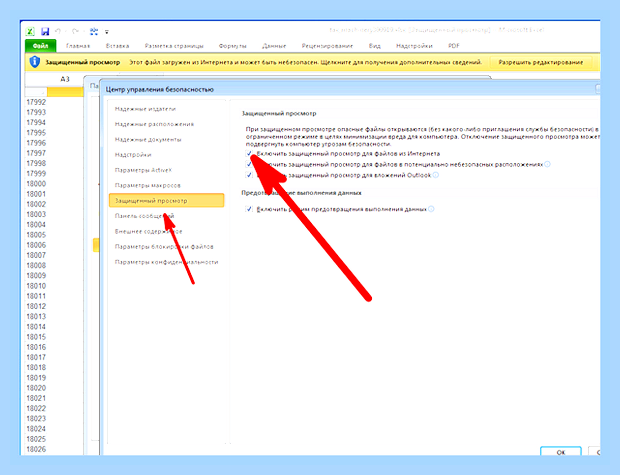Select row header 18010
Image resolution: width=620 pixels, height=475 pixels.
(x=36, y=286)
